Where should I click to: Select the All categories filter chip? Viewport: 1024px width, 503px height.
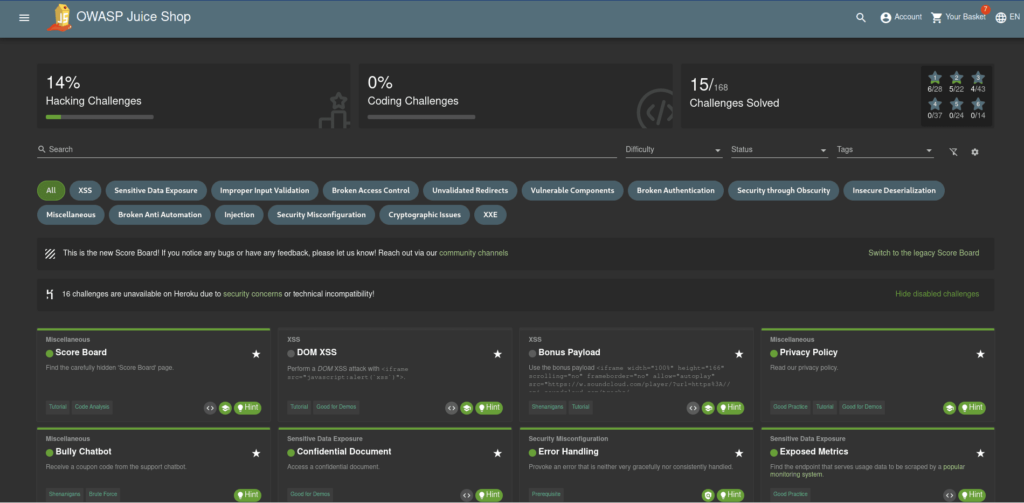point(51,190)
